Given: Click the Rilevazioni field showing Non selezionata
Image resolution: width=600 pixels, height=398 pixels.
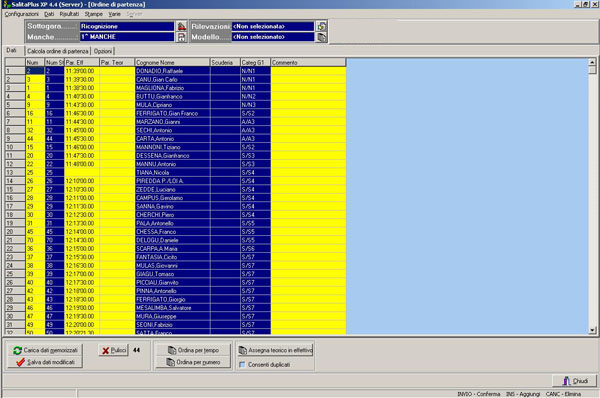Looking at the screenshot, I should tap(273, 26).
